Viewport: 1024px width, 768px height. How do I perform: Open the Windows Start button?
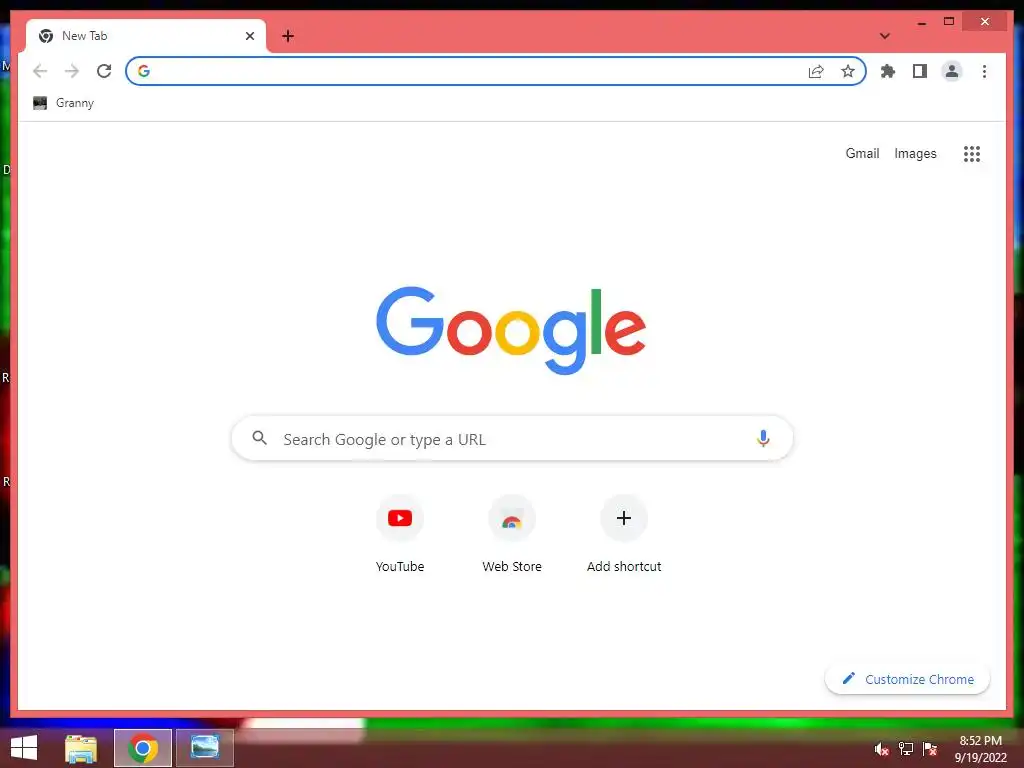(x=24, y=748)
